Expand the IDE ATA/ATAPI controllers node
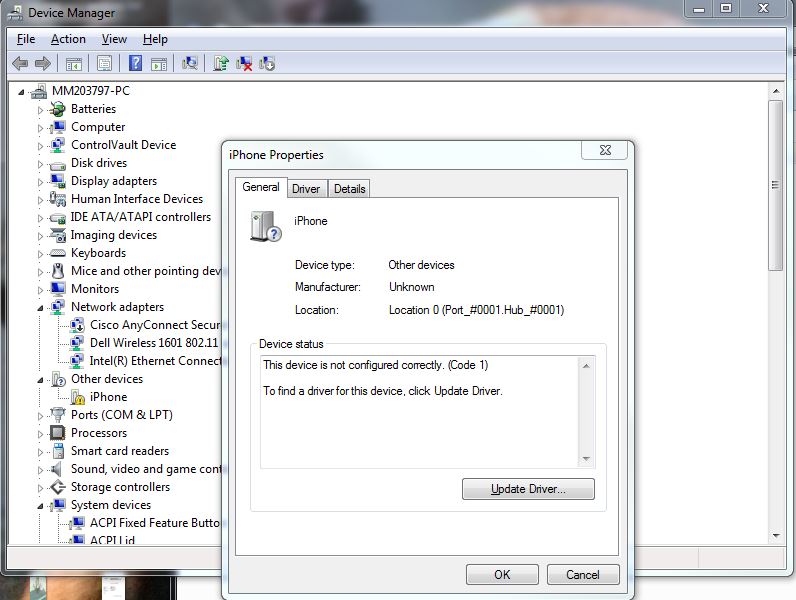 (x=40, y=218)
